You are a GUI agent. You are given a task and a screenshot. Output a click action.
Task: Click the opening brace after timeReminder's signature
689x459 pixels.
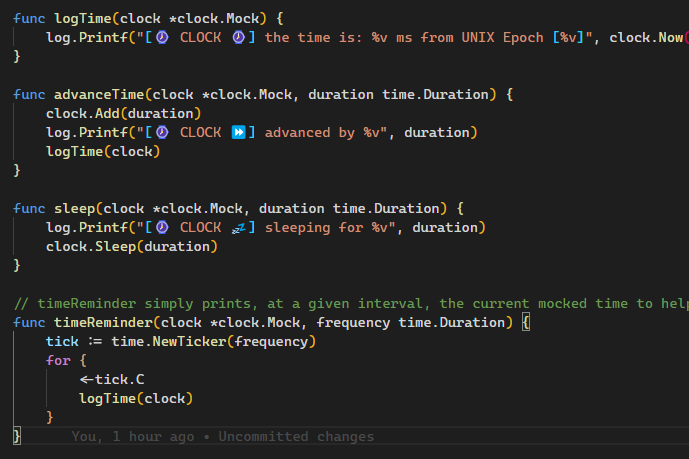526,323
